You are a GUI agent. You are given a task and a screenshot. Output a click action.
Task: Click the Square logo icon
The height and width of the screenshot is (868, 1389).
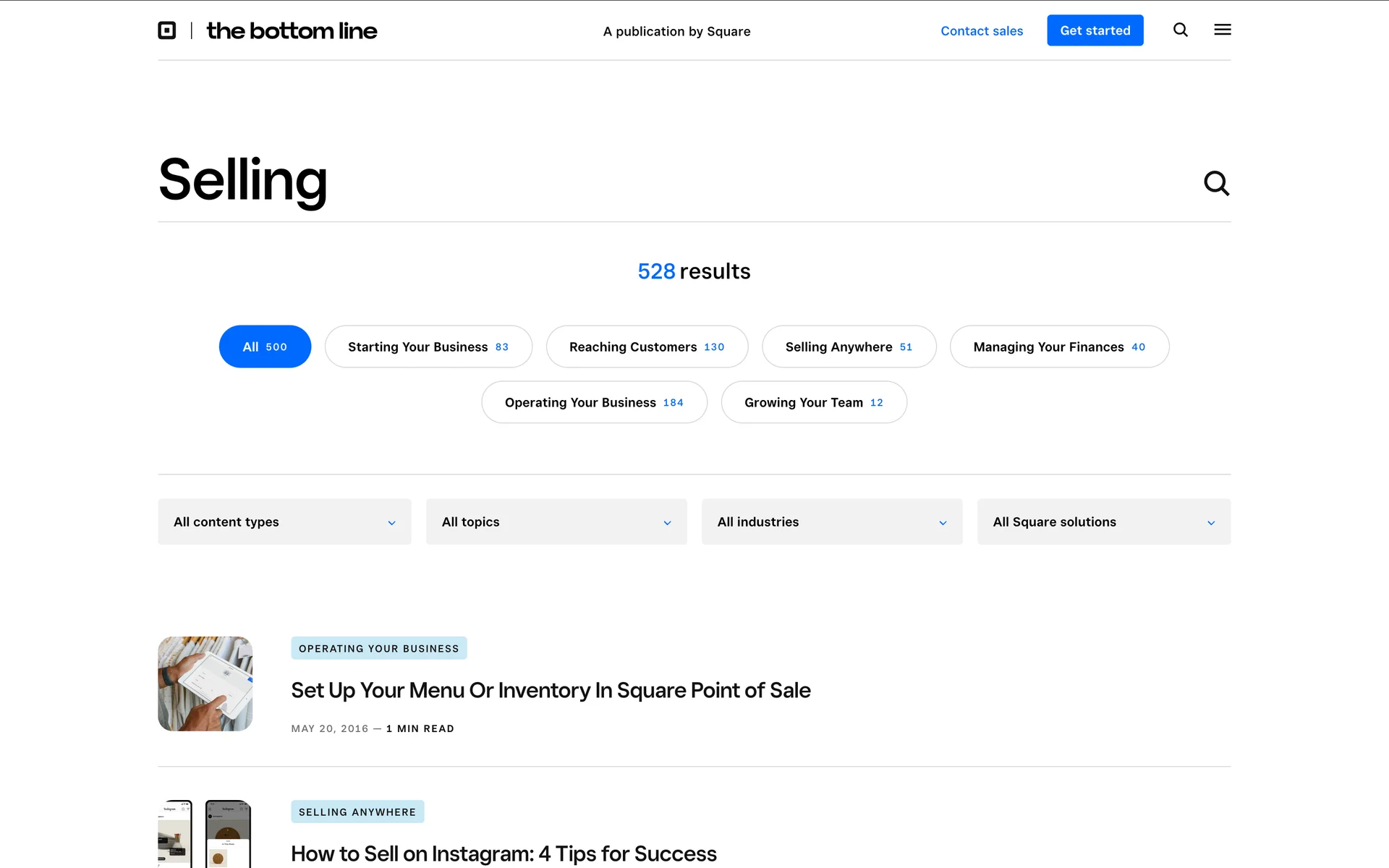(167, 30)
